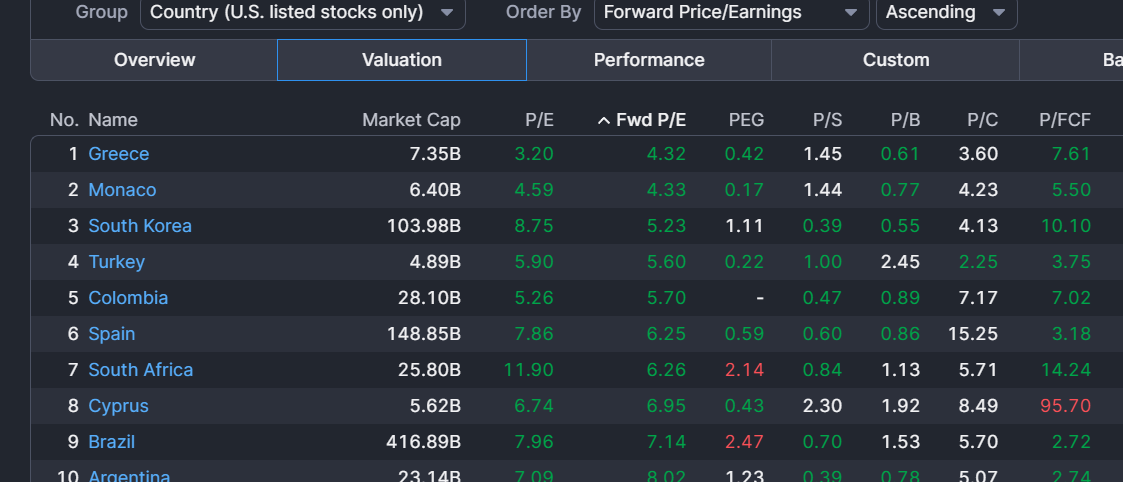Select the Colombia link
This screenshot has height=482, width=1123.
pos(128,298)
